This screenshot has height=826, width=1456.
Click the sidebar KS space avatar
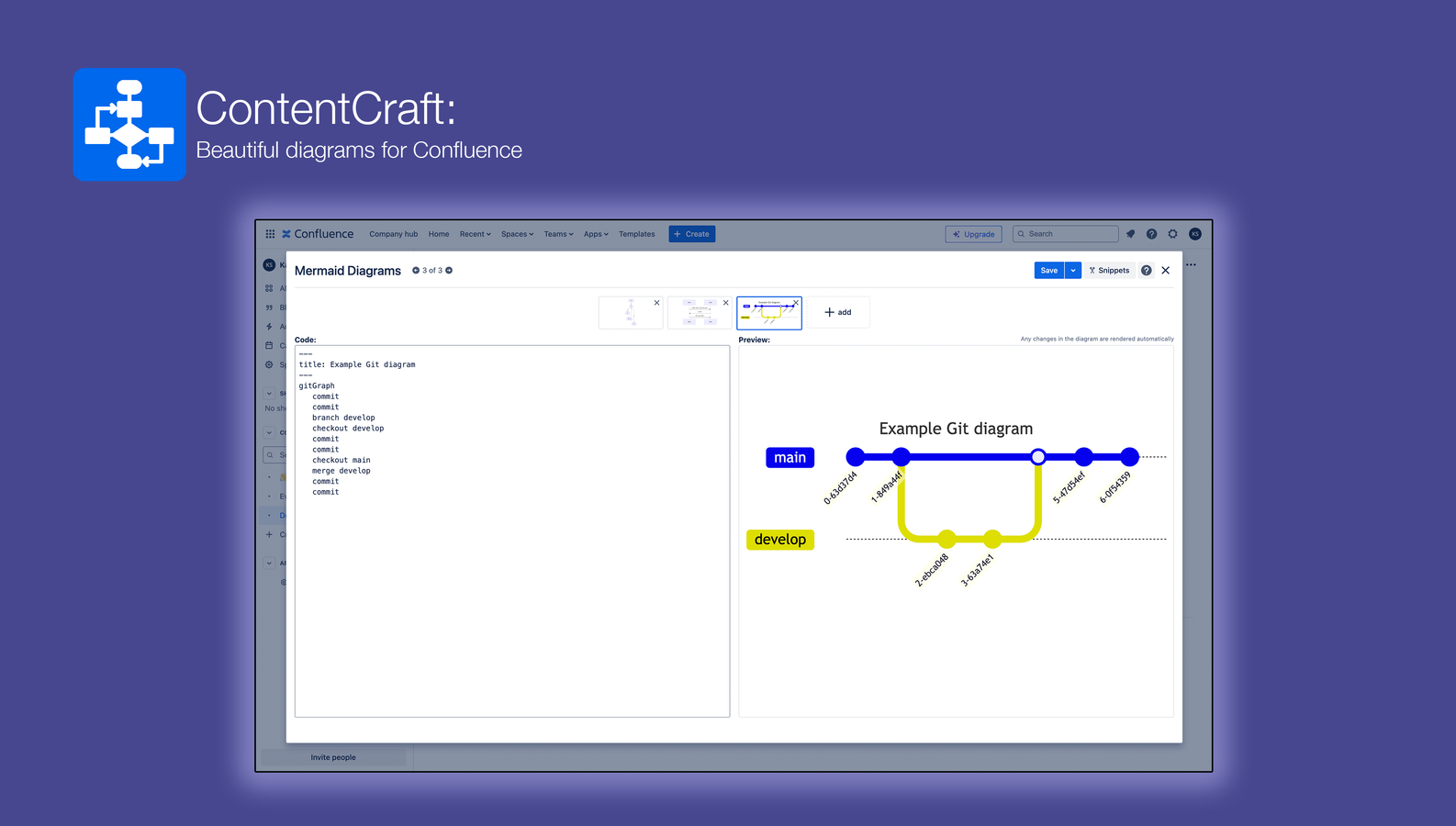(x=269, y=265)
